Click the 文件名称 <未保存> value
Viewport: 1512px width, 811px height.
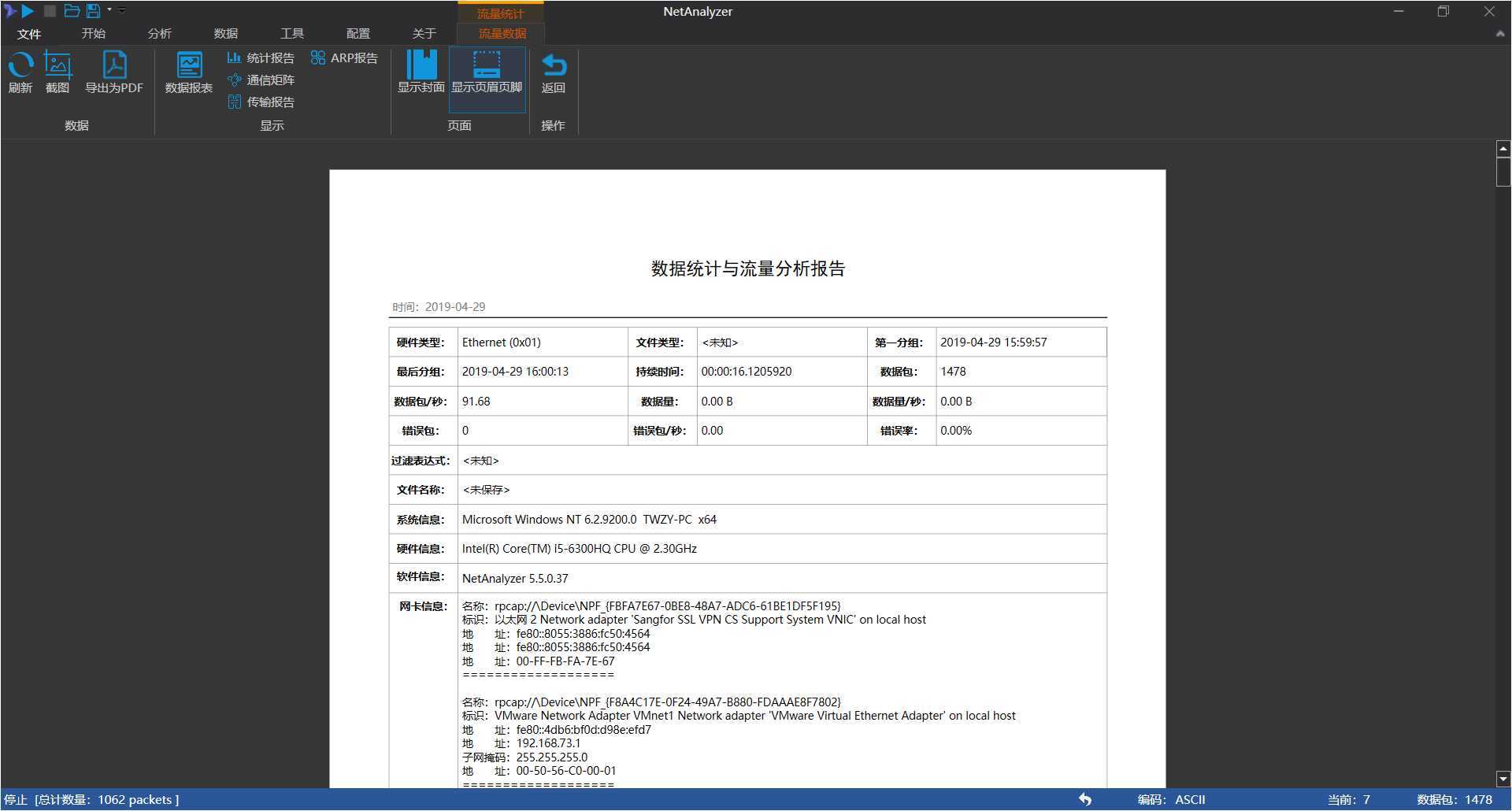pos(486,489)
